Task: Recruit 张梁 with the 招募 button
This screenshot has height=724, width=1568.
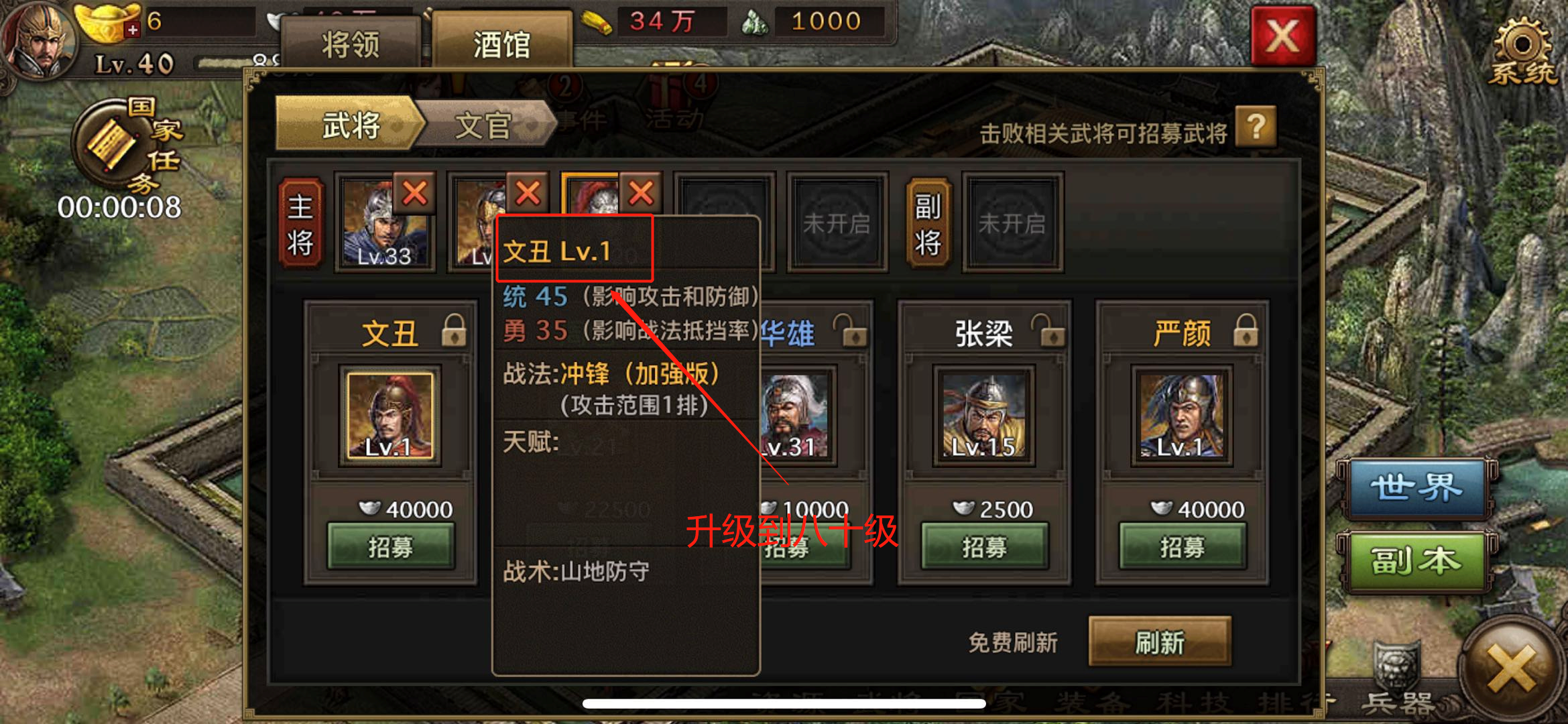Action: click(985, 547)
